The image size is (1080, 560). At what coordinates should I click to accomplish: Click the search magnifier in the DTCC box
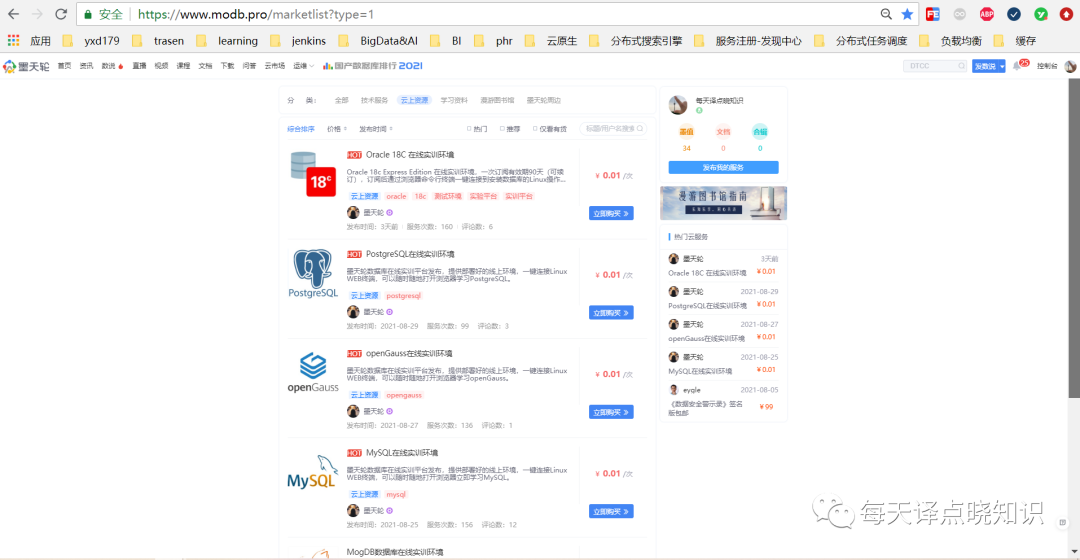coord(961,66)
